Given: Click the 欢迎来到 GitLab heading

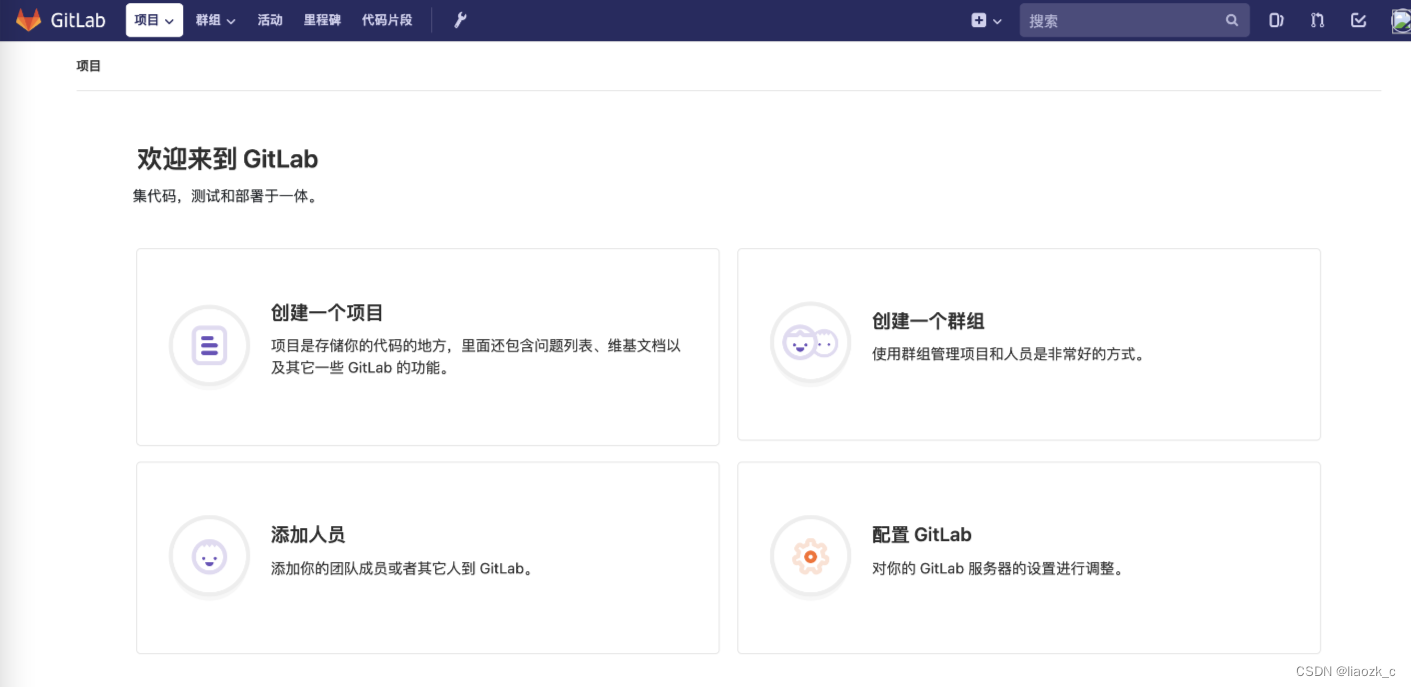Looking at the screenshot, I should 228,159.
